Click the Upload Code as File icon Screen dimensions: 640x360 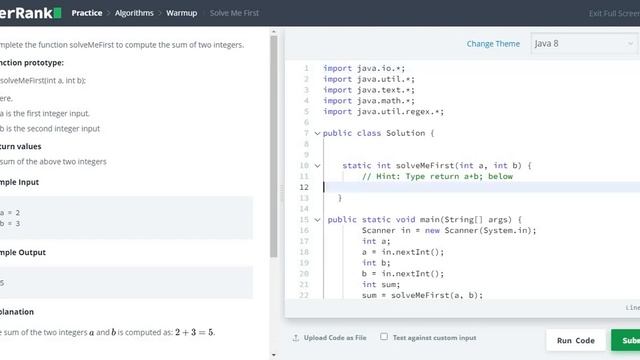coord(296,338)
